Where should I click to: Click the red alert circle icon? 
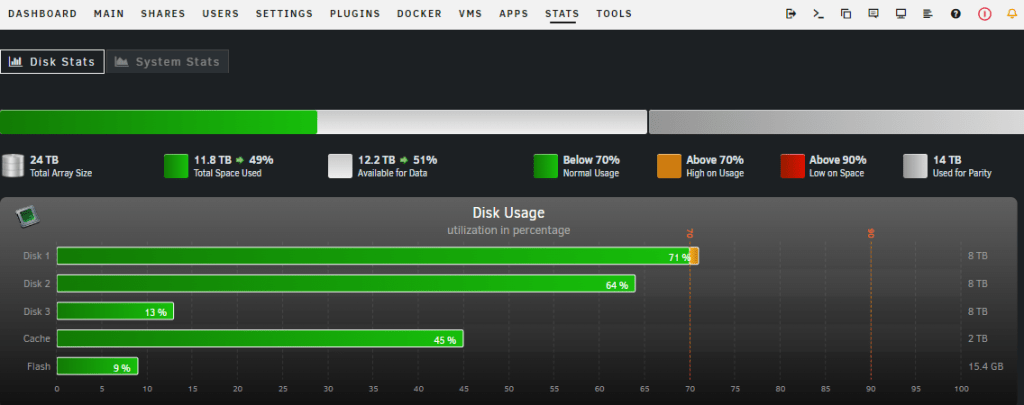(983, 14)
